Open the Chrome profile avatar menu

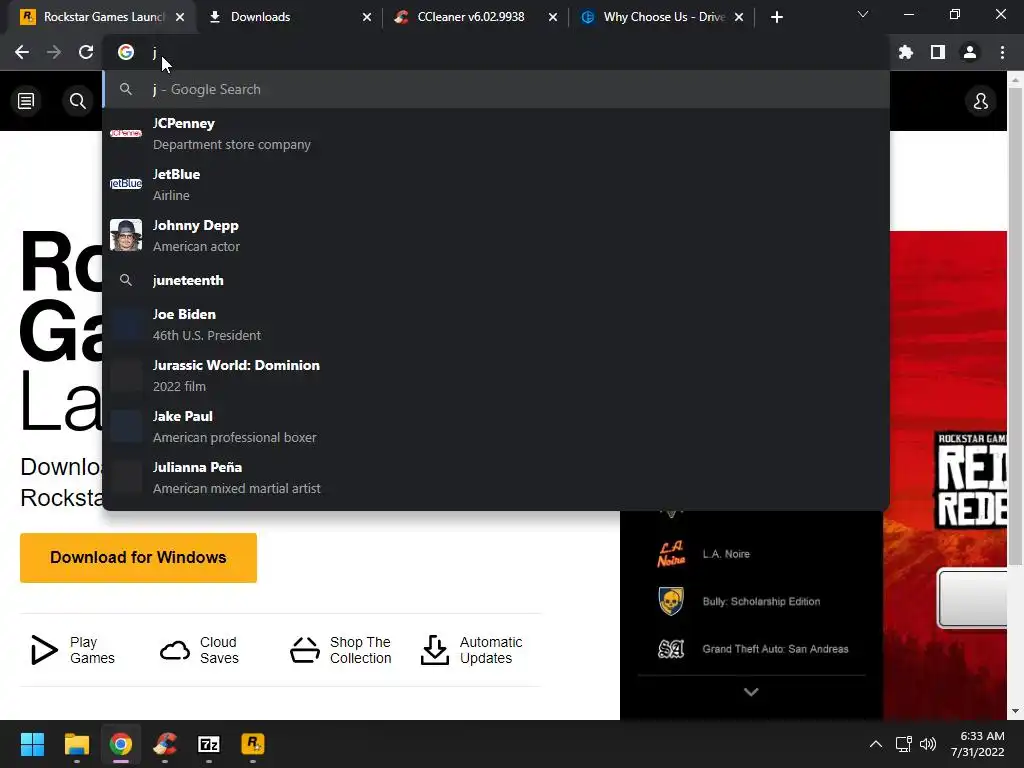[x=970, y=52]
